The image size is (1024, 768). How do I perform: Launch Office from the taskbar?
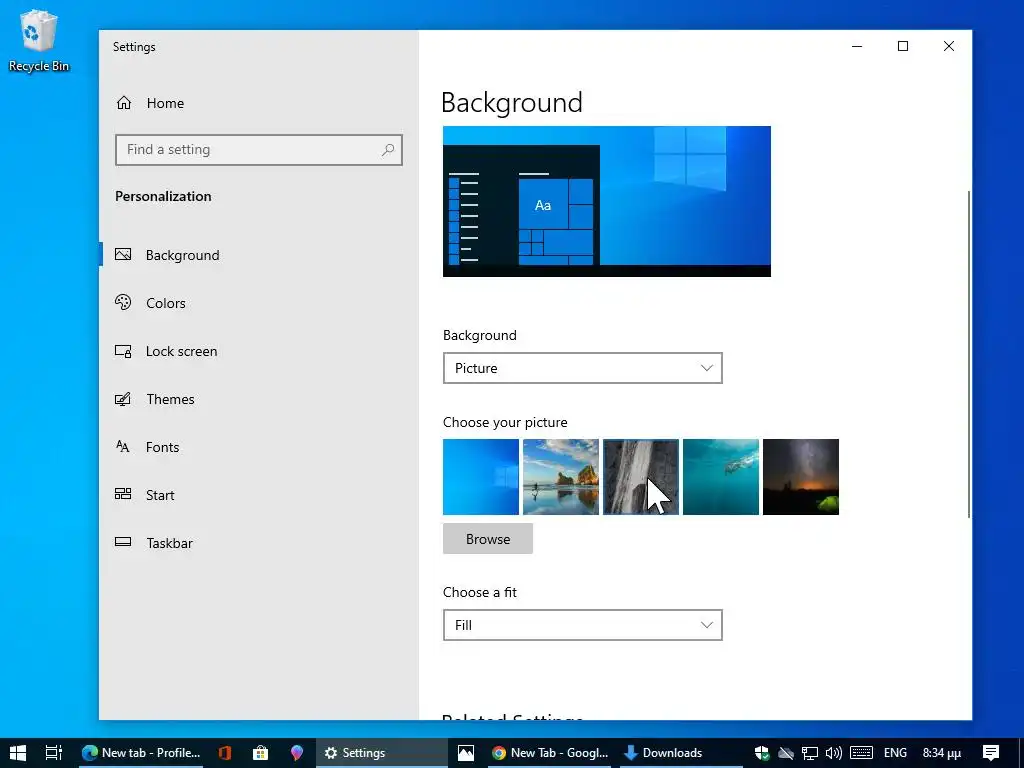225,753
